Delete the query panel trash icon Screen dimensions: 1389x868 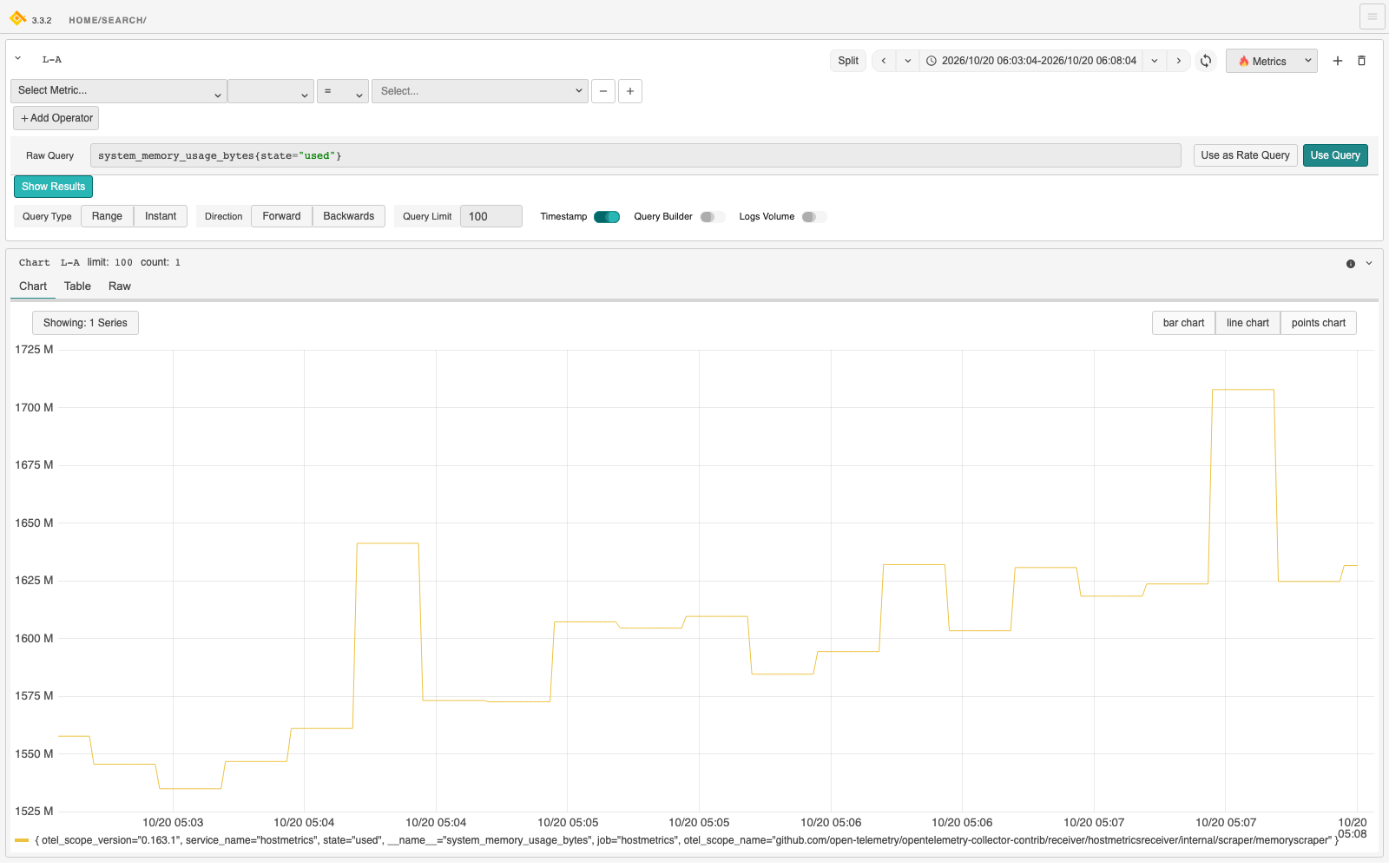coord(1361,61)
